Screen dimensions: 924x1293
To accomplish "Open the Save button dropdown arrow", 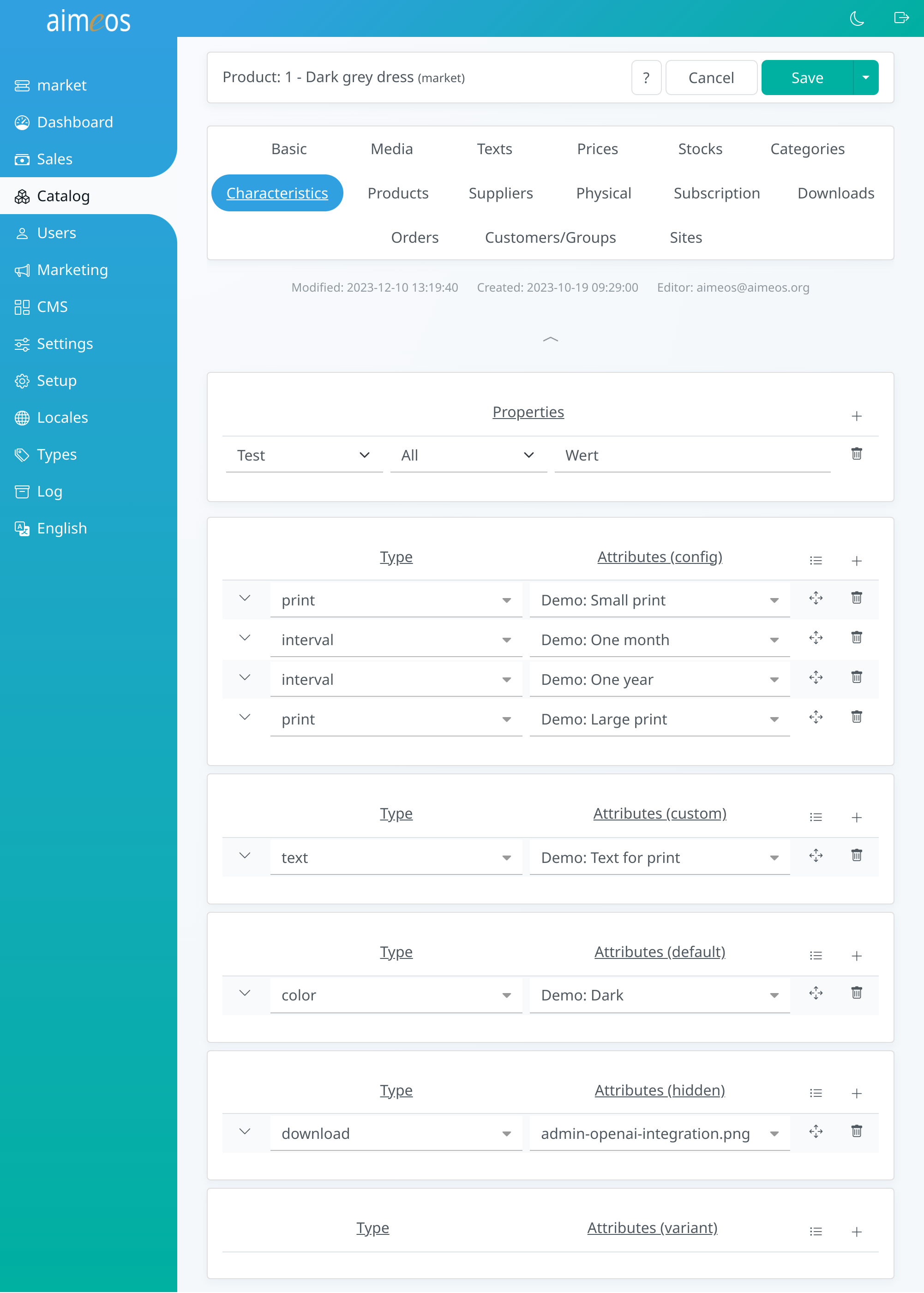I will point(865,78).
